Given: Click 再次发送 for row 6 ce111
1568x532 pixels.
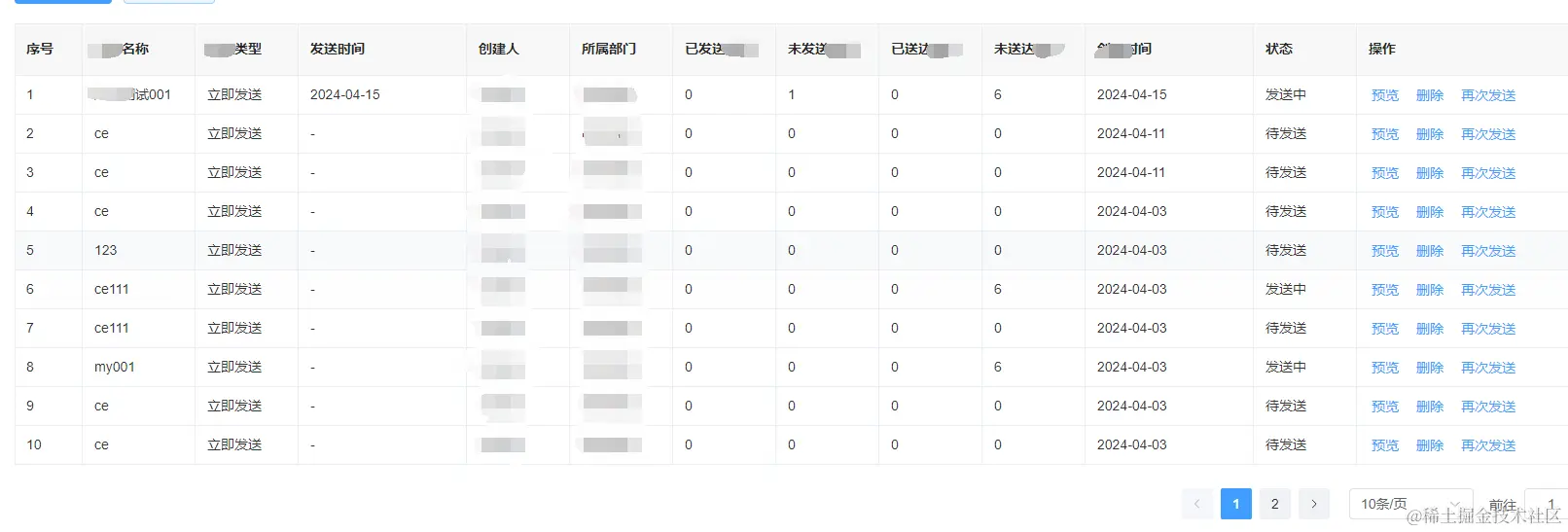Looking at the screenshot, I should pos(1488,290).
